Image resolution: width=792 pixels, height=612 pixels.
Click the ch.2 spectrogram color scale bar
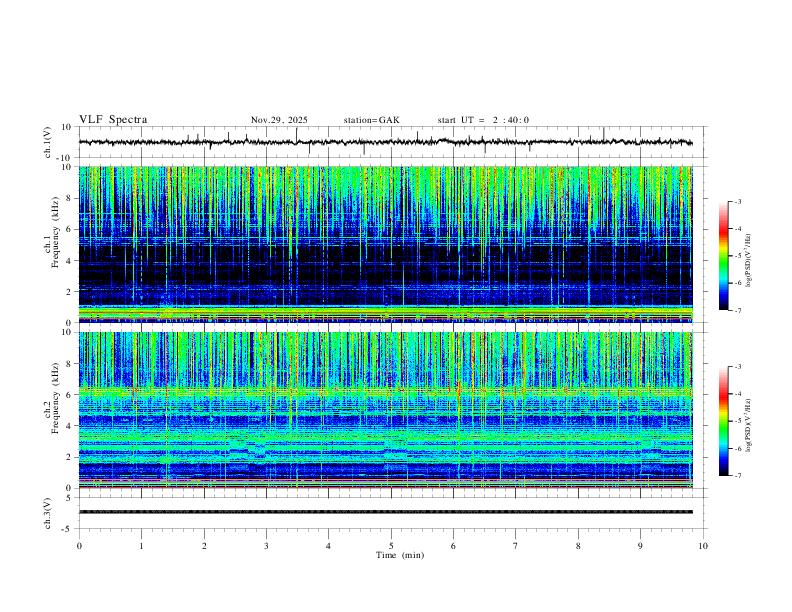[724, 421]
